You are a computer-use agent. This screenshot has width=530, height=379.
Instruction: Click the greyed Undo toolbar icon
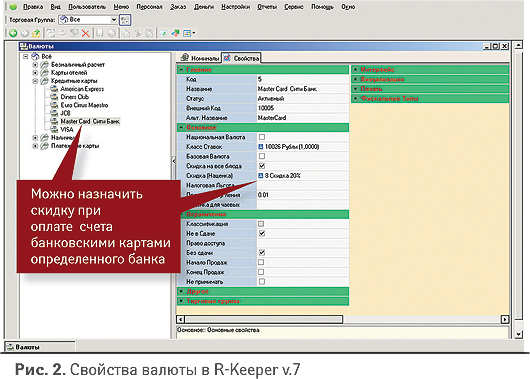[112, 33]
